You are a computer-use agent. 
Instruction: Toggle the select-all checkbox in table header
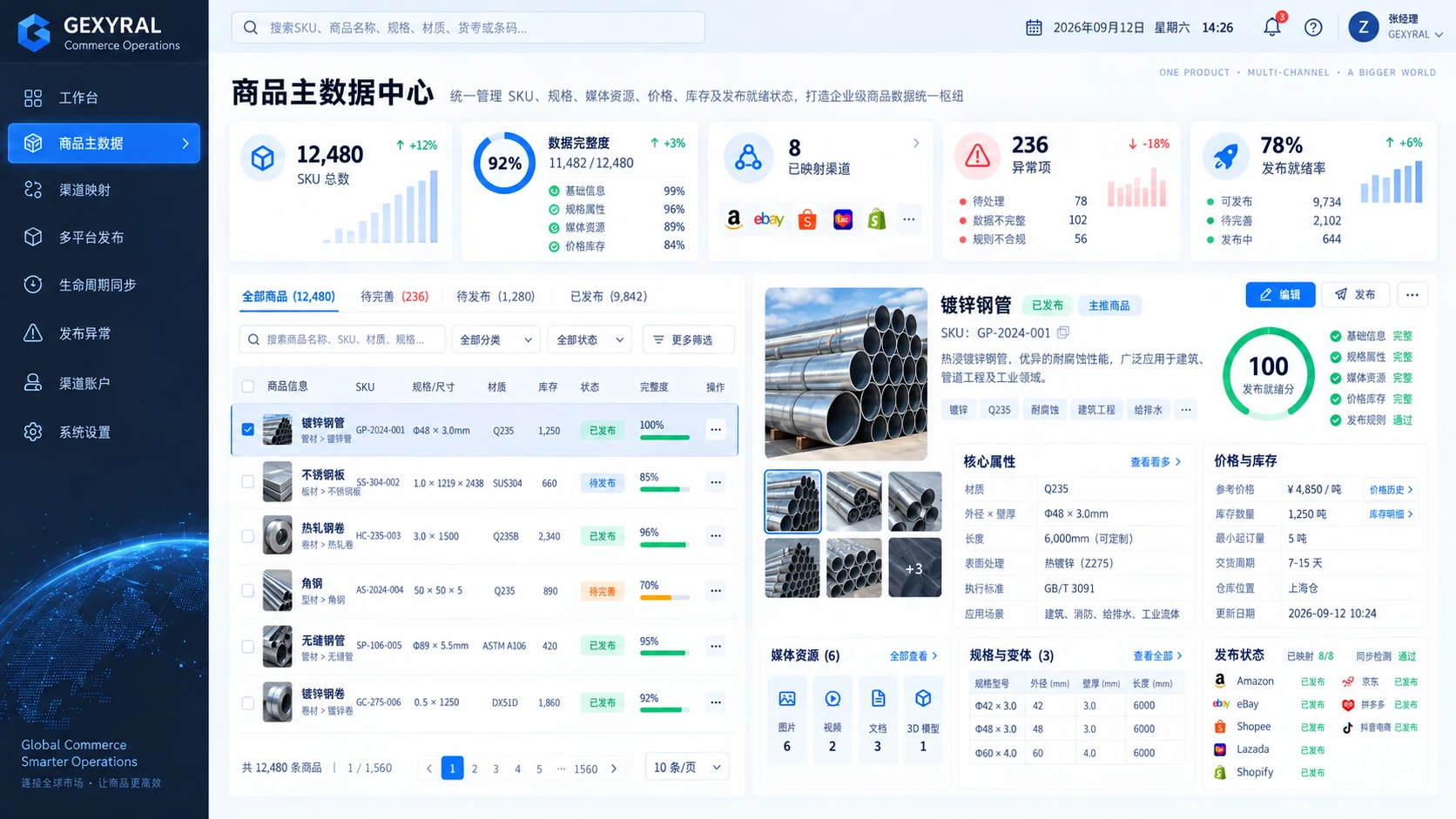(248, 386)
